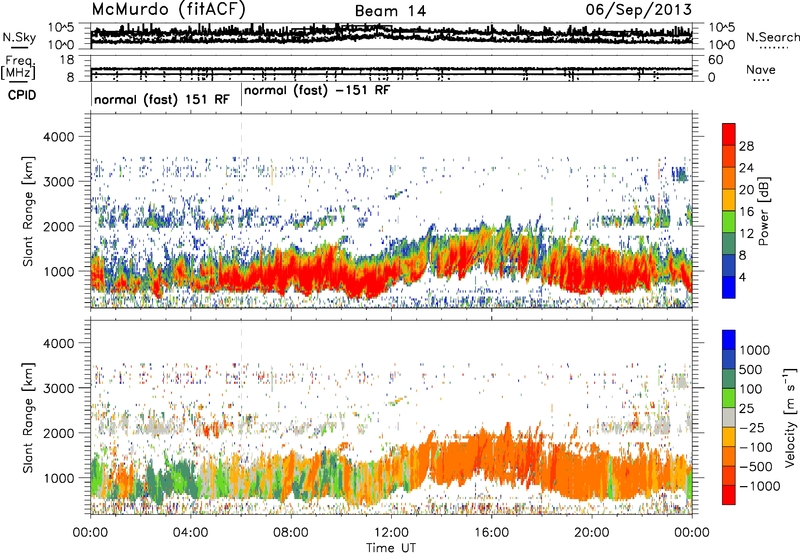
Task: Click the "Time UT" axis label
Action: 391,547
